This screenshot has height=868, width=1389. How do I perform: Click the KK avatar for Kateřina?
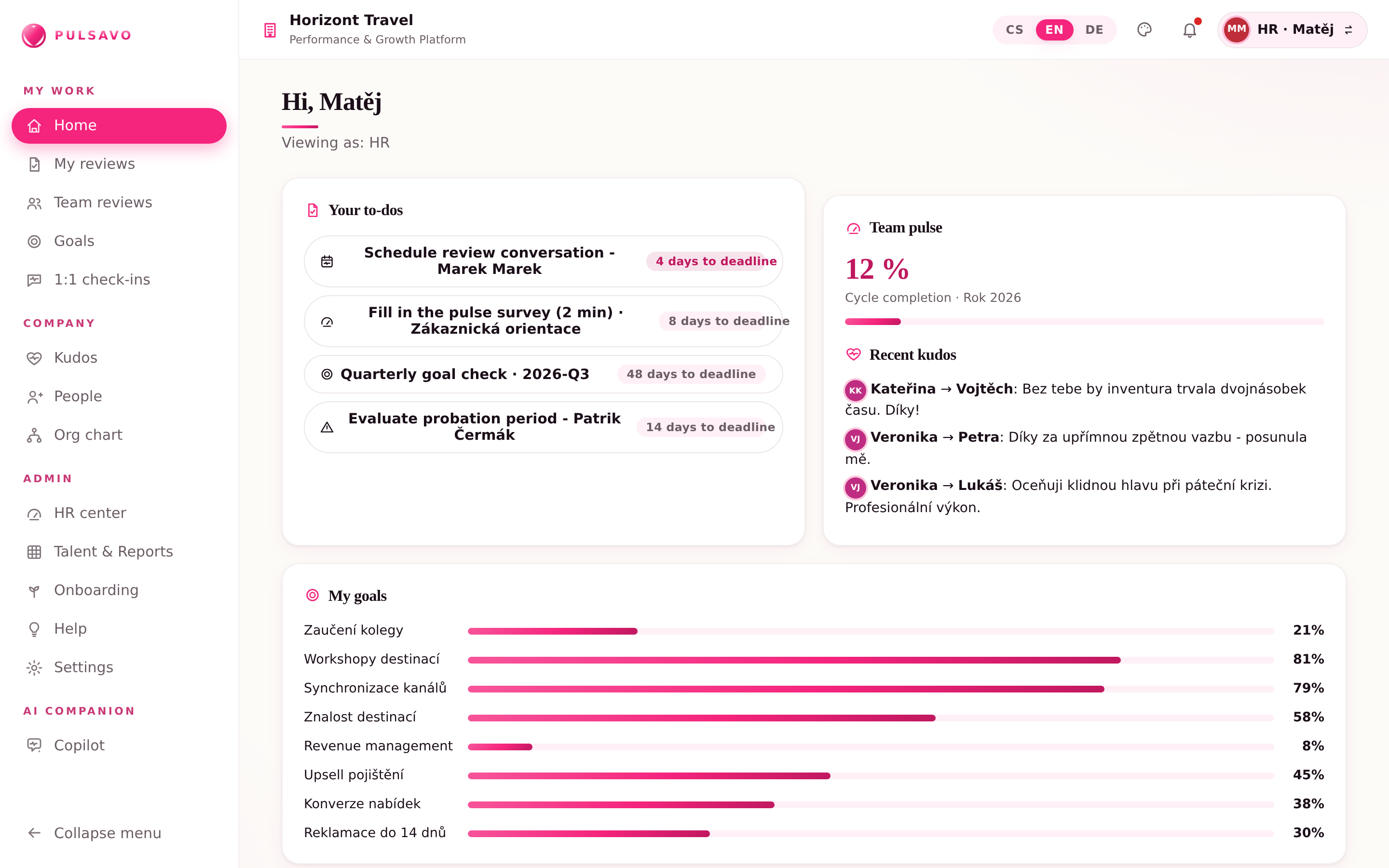tap(855, 391)
